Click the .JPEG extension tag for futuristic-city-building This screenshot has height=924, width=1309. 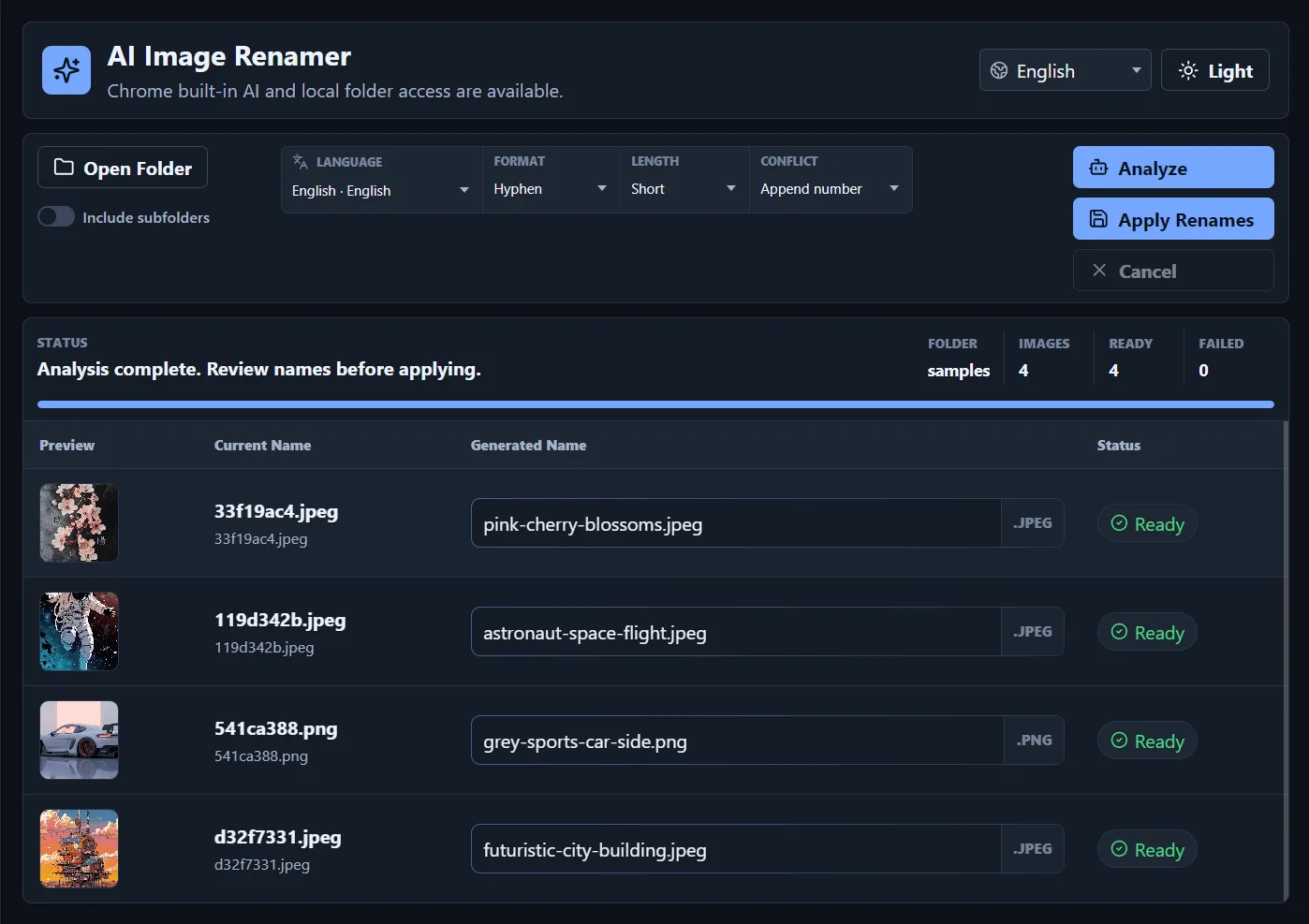pyautogui.click(x=1033, y=849)
